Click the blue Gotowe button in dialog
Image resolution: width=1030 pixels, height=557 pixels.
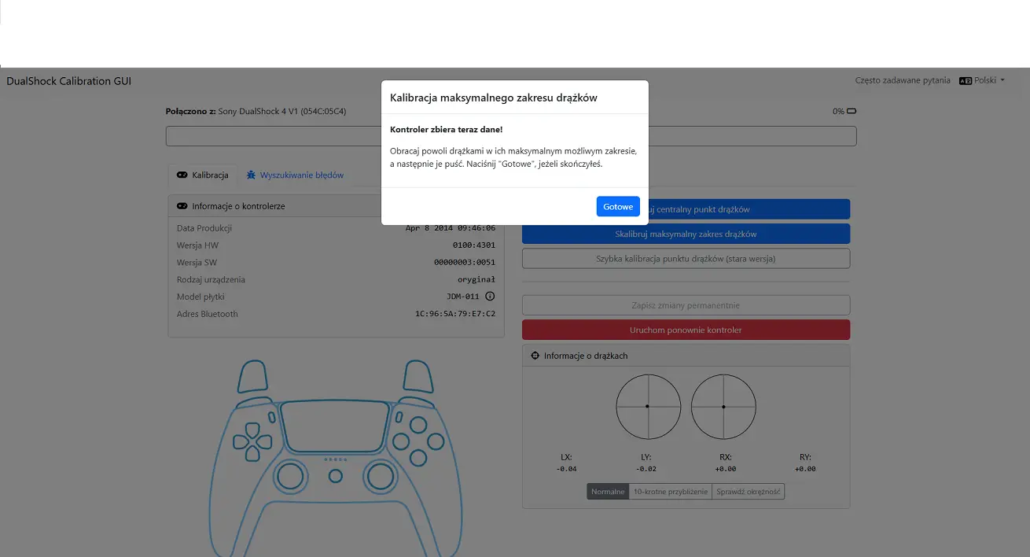(617, 206)
